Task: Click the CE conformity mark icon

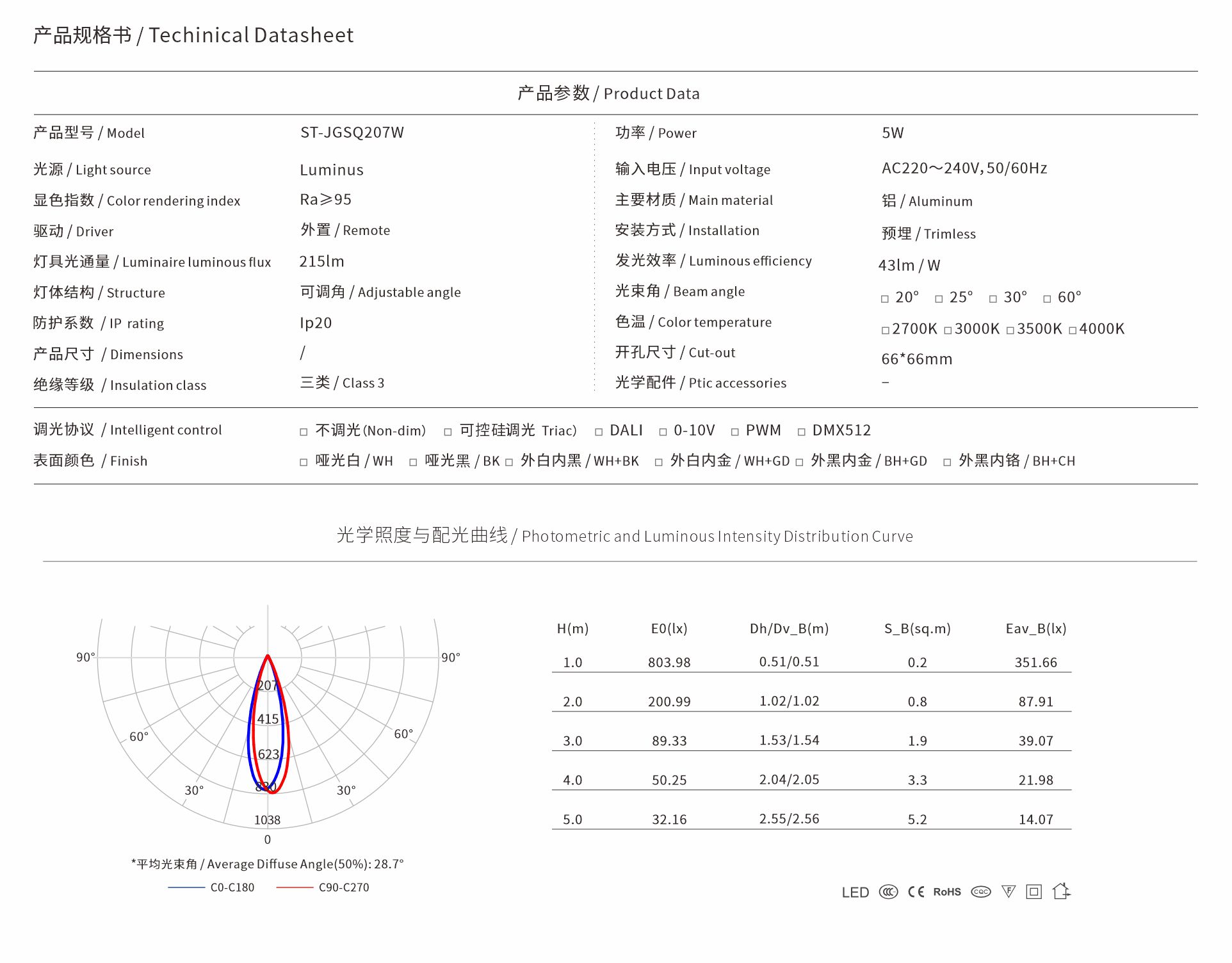Action: pos(916,892)
